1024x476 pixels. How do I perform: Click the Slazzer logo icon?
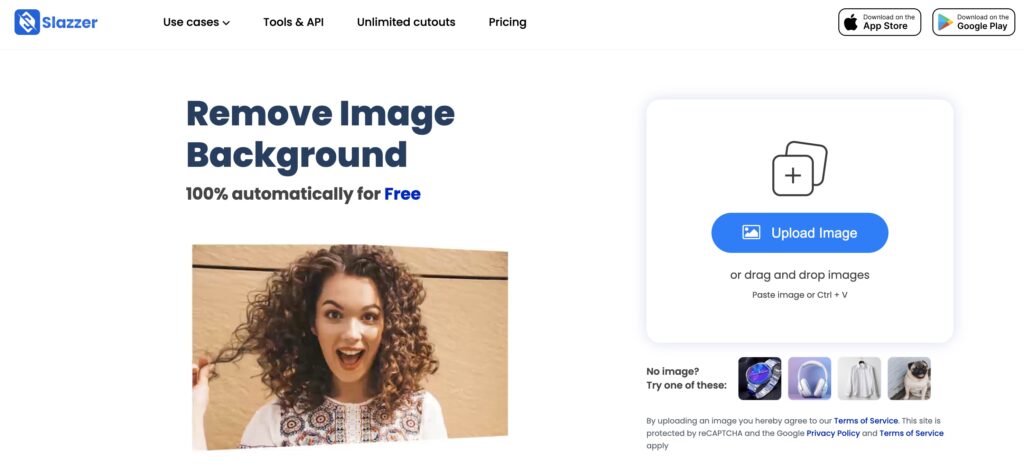tap(27, 22)
